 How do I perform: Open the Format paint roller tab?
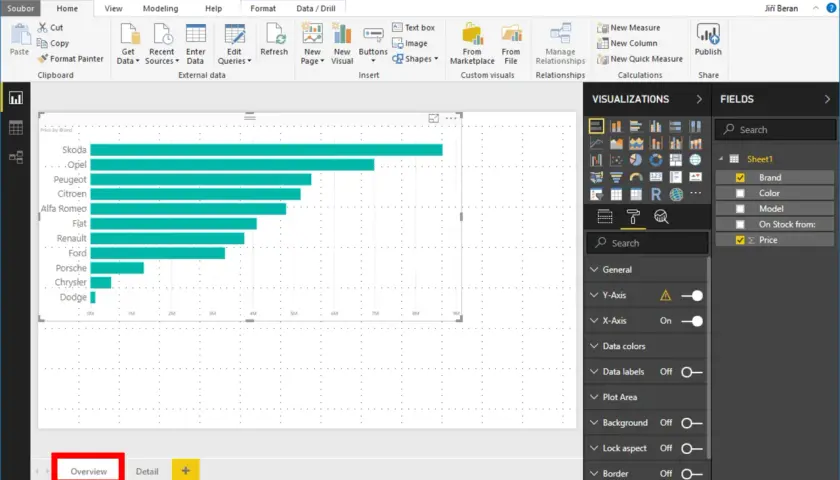click(633, 216)
